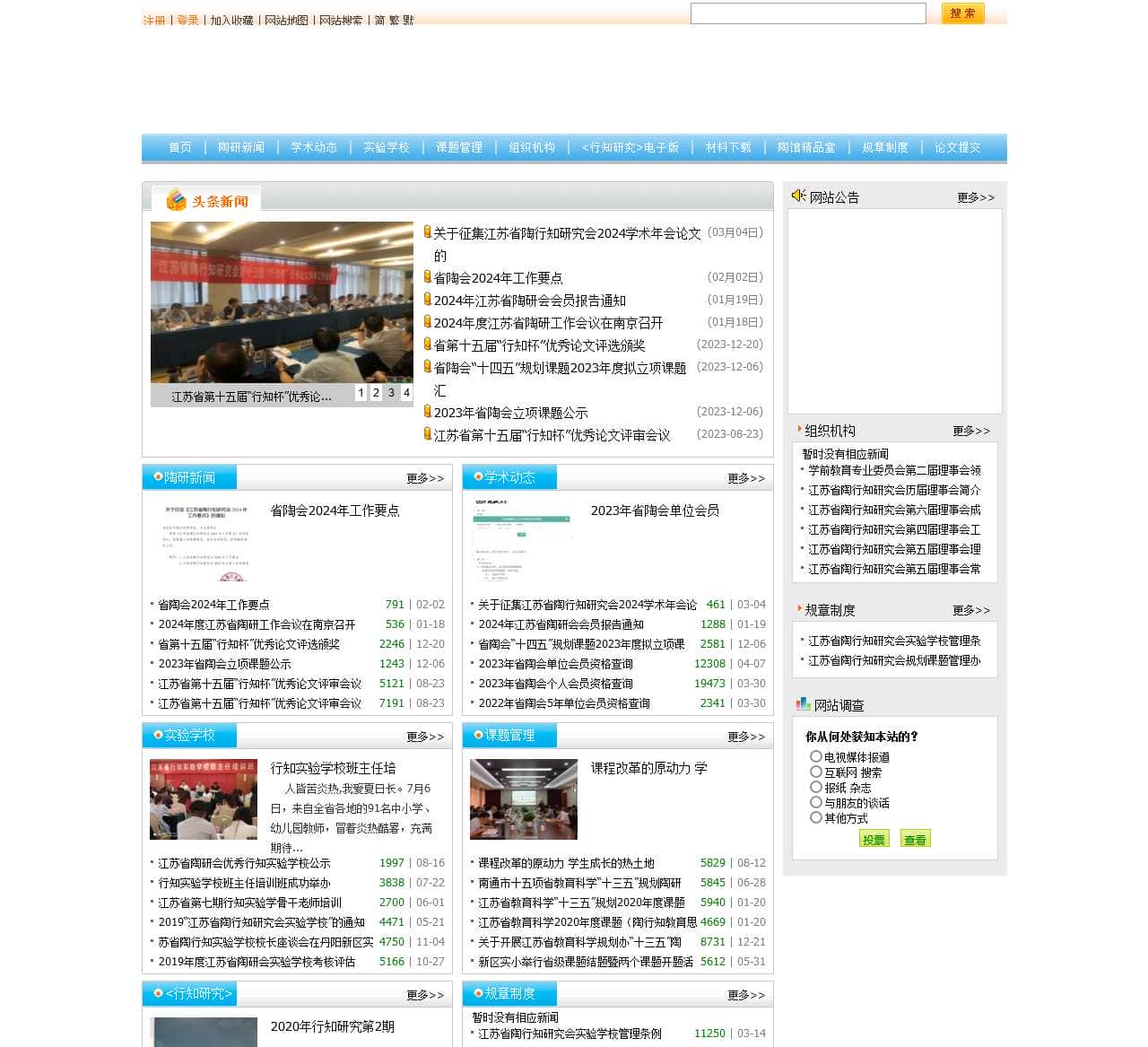Open <行知研究>电子版 in the navigation bar
The height and width of the screenshot is (1047, 1148).
click(631, 147)
